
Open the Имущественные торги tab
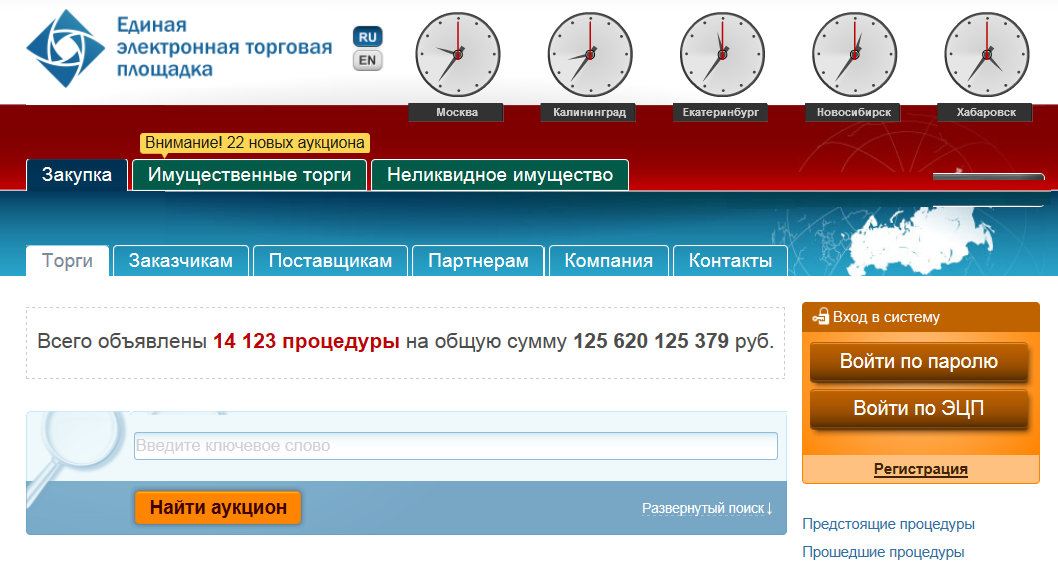(250, 175)
